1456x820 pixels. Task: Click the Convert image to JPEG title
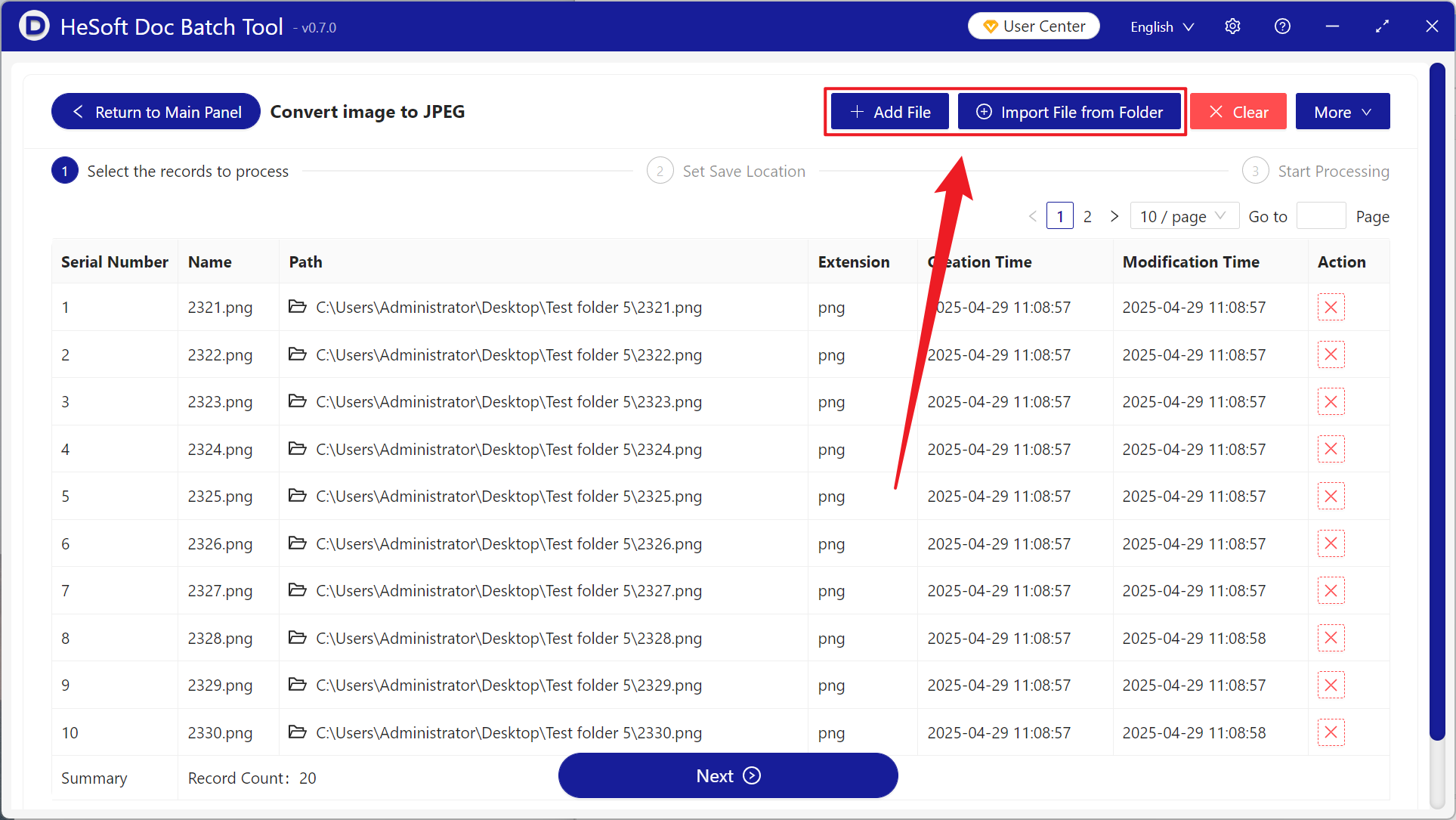coord(367,112)
